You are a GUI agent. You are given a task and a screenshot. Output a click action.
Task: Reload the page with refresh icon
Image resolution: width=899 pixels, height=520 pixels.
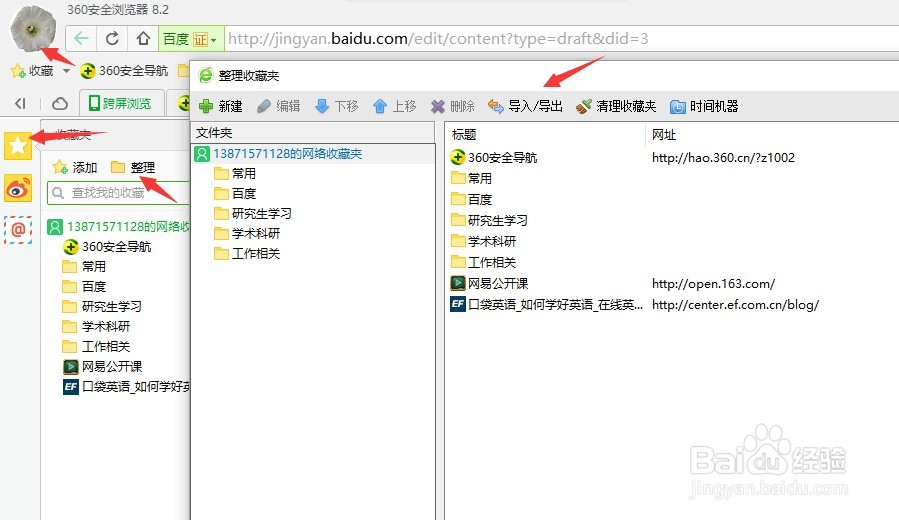pyautogui.click(x=112, y=38)
